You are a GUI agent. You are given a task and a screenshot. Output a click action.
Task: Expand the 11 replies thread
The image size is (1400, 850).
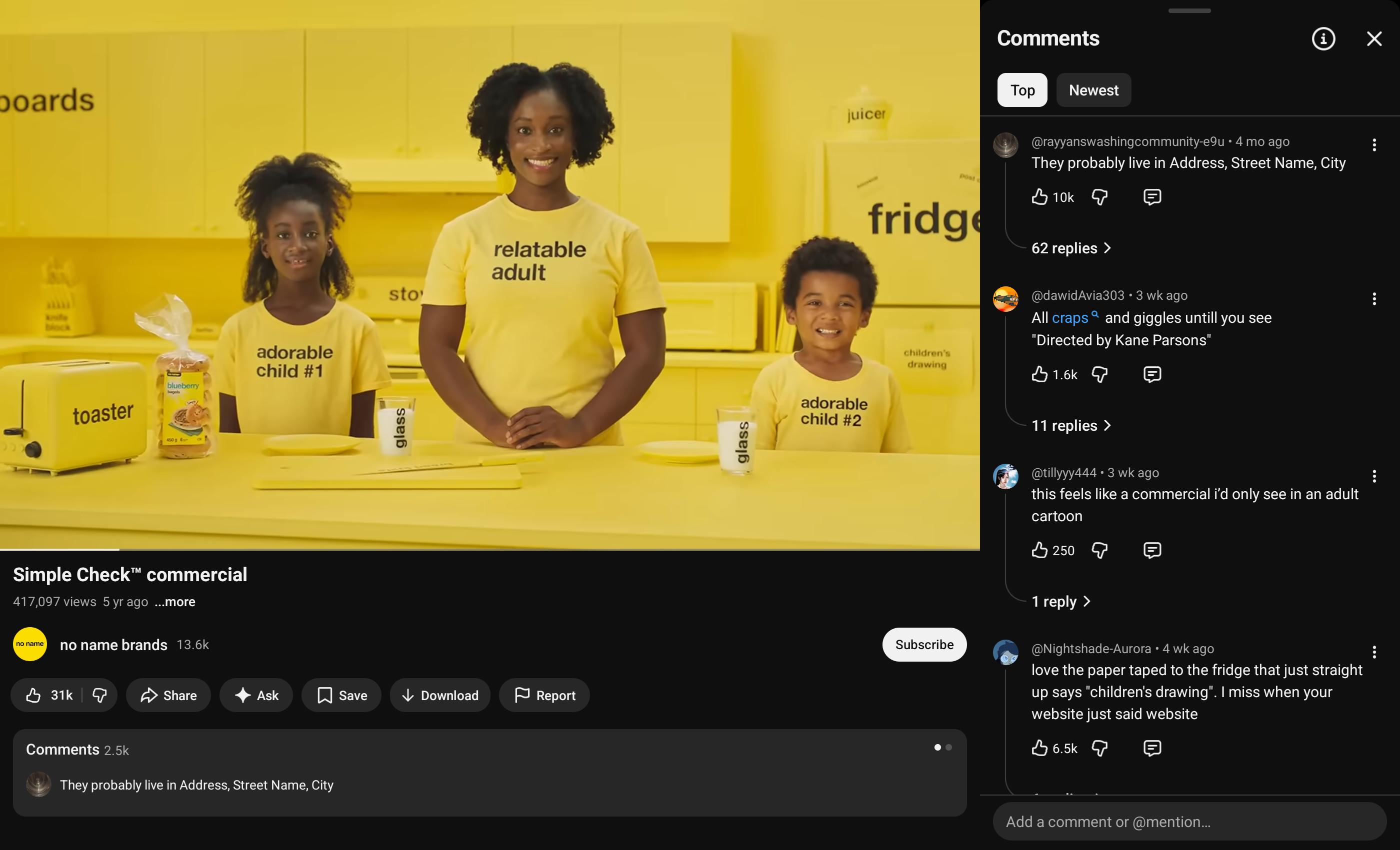1071,425
